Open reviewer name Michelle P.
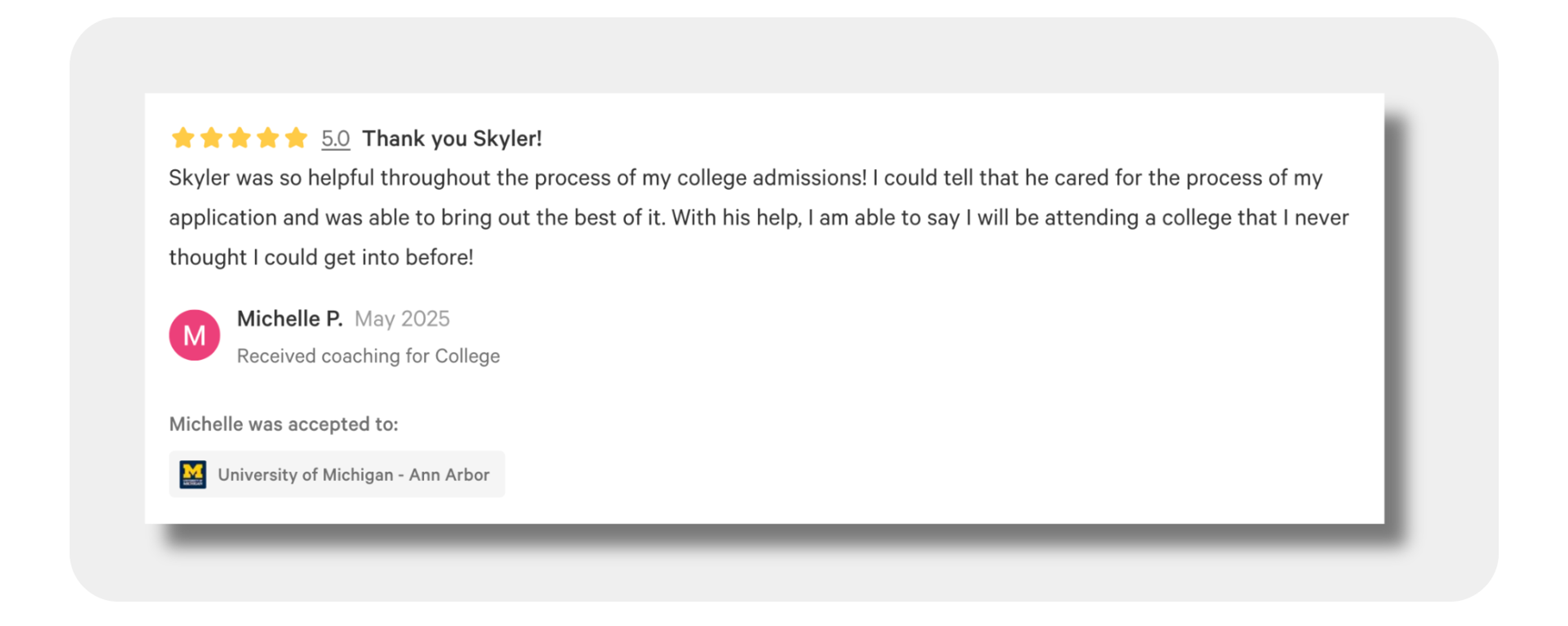 (x=290, y=318)
